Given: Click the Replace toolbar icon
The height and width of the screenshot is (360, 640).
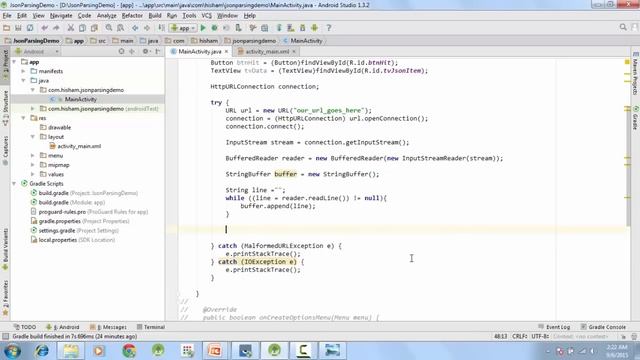Looking at the screenshot, I should (x=120, y=28).
